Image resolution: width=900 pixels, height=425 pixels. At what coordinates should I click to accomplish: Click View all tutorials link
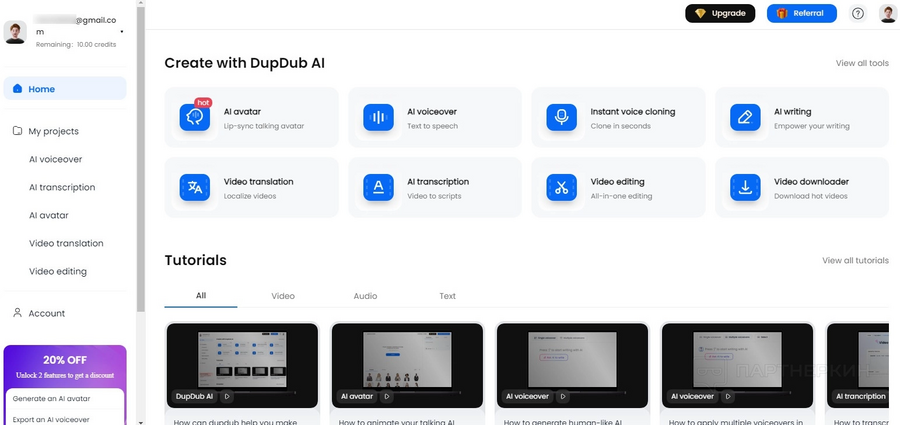tap(855, 260)
